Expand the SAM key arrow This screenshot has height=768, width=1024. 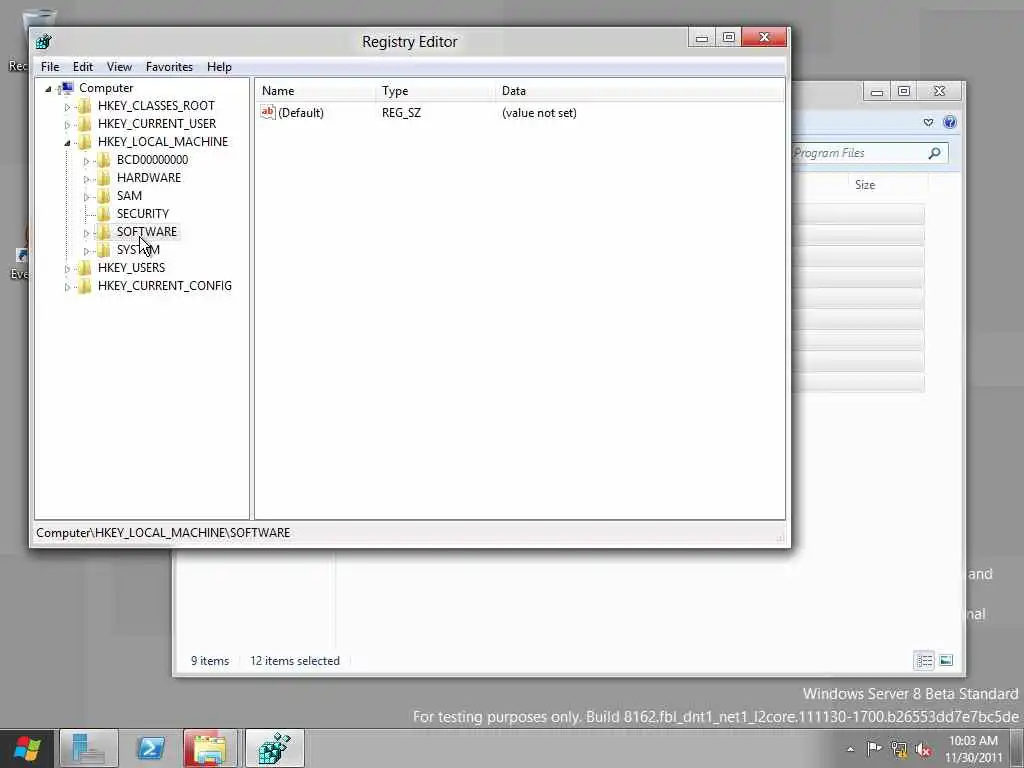click(x=86, y=197)
